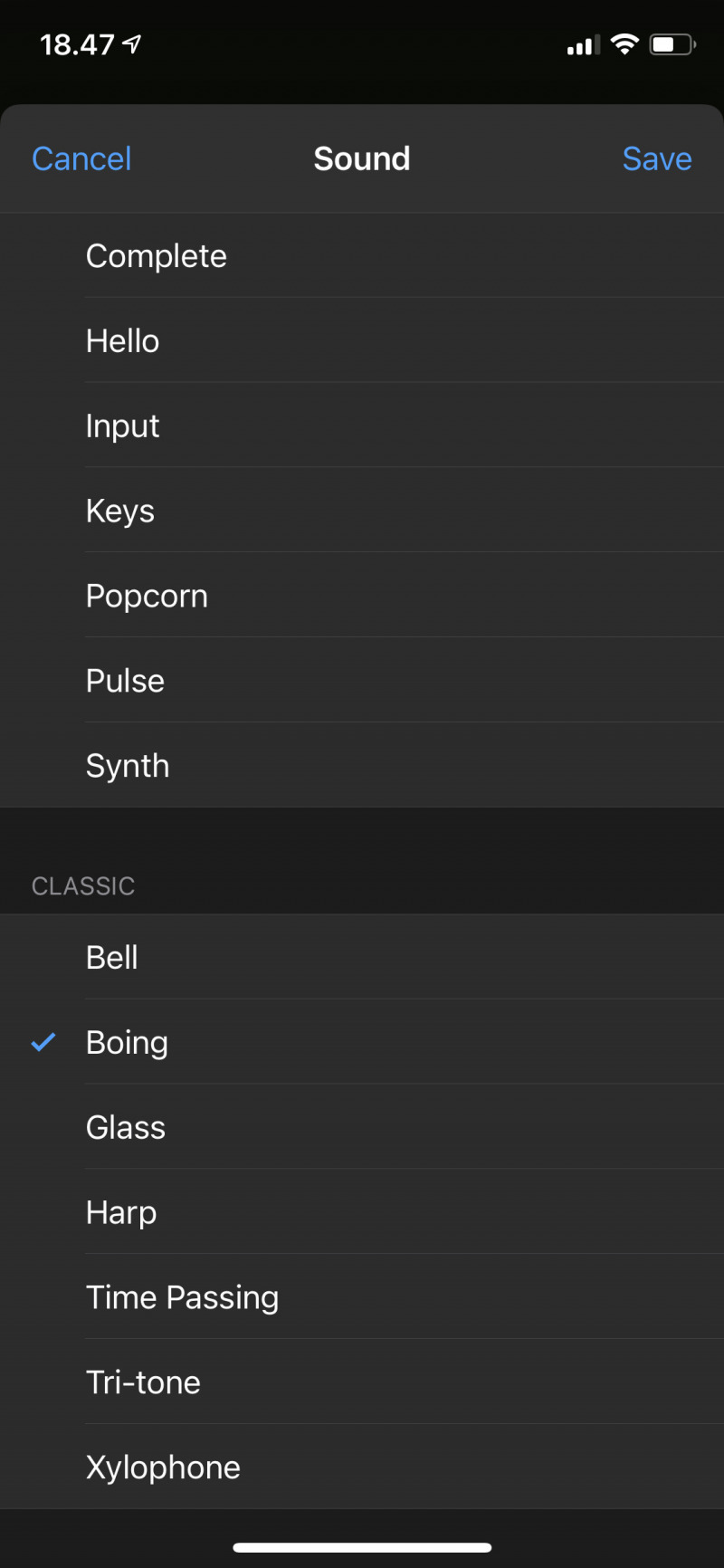
Task: Pick the Time Passing sound
Action: (182, 1297)
